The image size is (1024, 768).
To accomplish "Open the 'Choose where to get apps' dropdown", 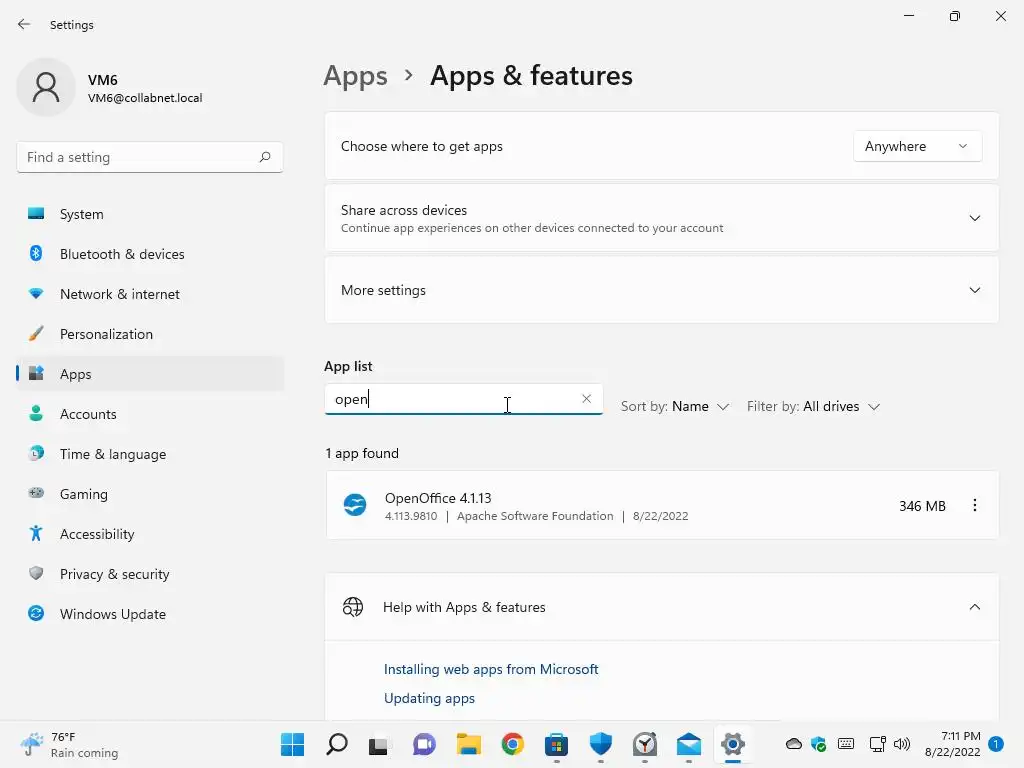I will 917,146.
